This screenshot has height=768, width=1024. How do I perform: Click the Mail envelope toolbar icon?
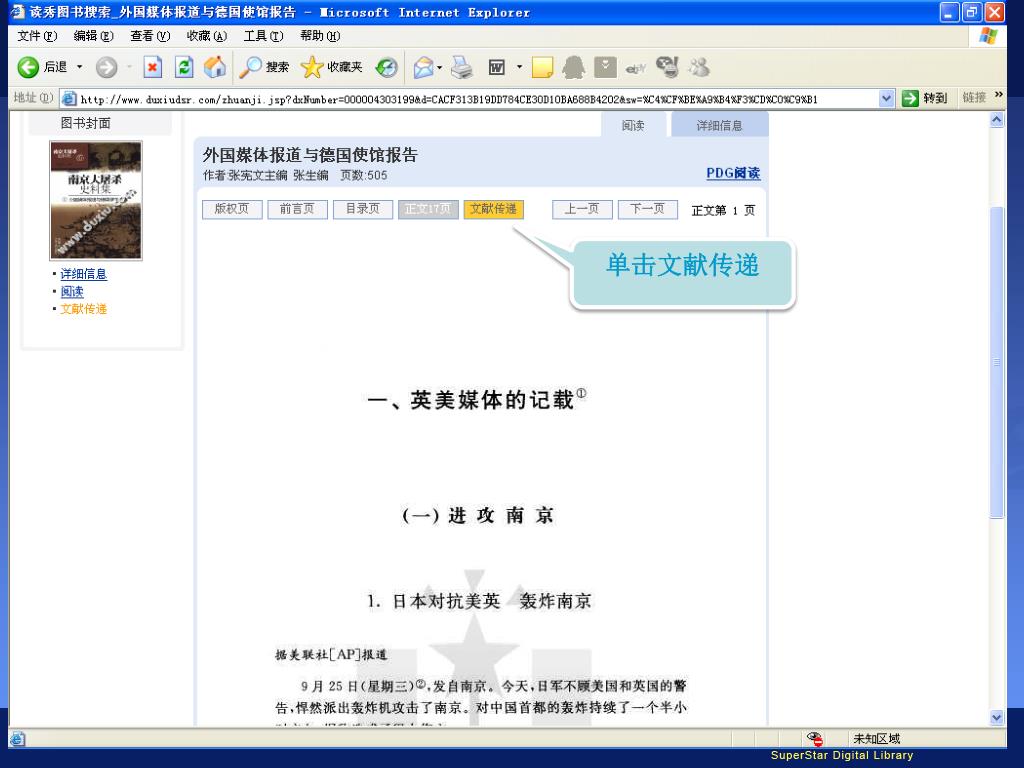point(423,67)
